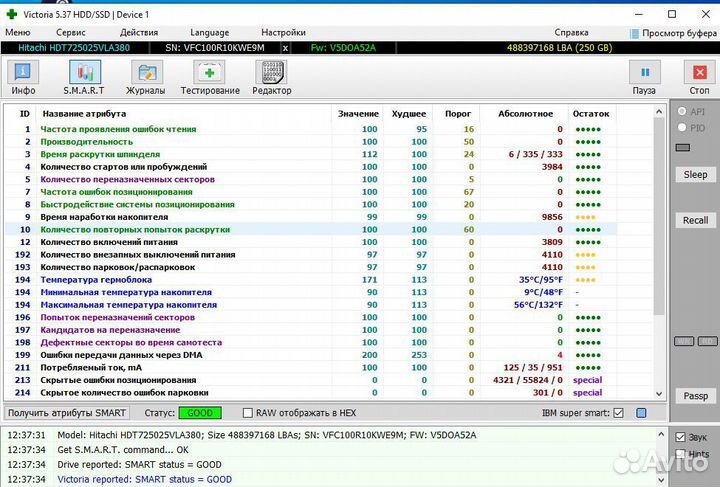Open the Language menu
Image resolution: width=720 pixels, height=487 pixels.
pos(208,32)
